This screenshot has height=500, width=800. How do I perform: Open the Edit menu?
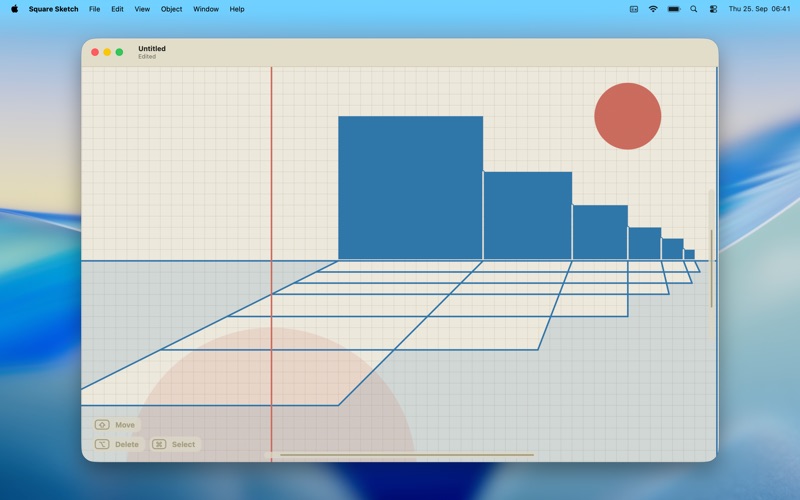tap(117, 9)
